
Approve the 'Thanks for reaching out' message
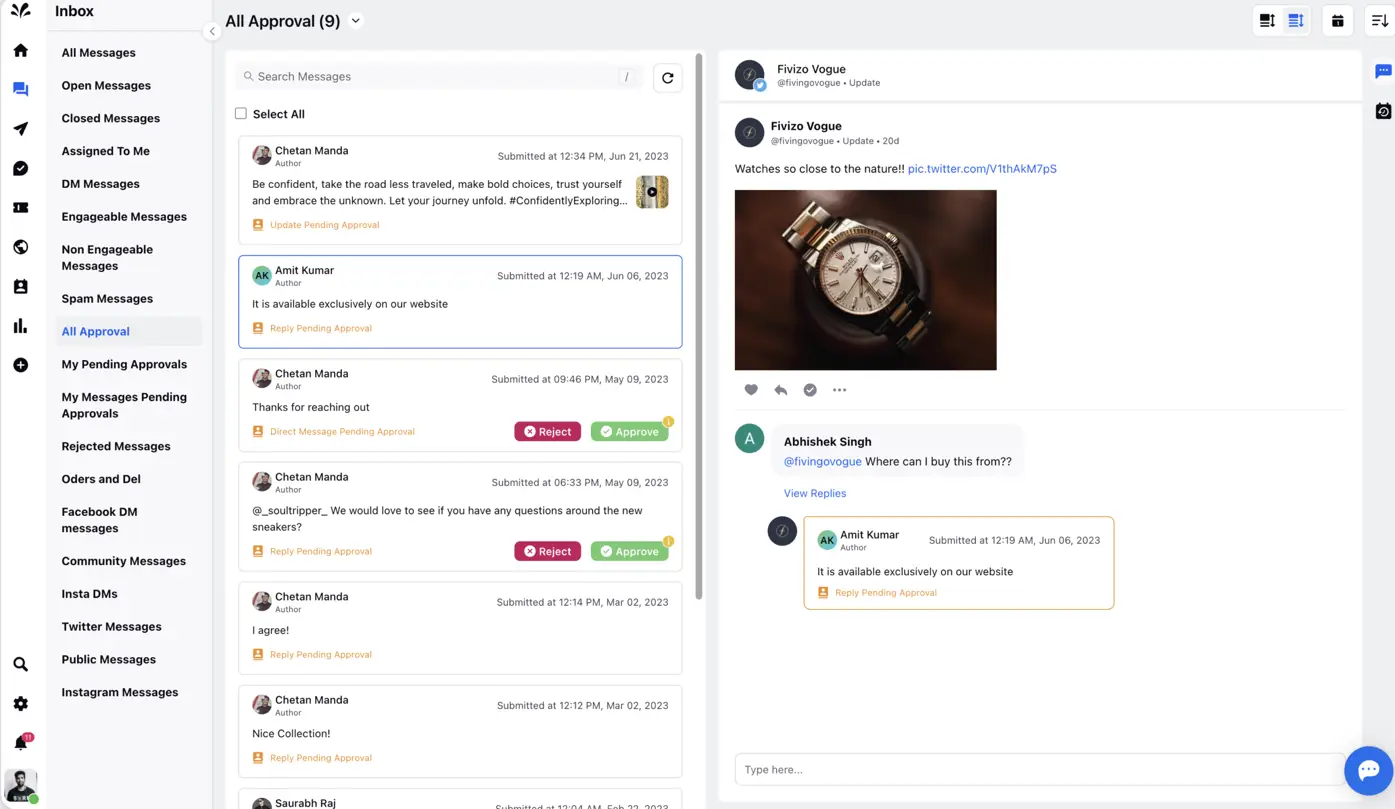click(x=629, y=432)
